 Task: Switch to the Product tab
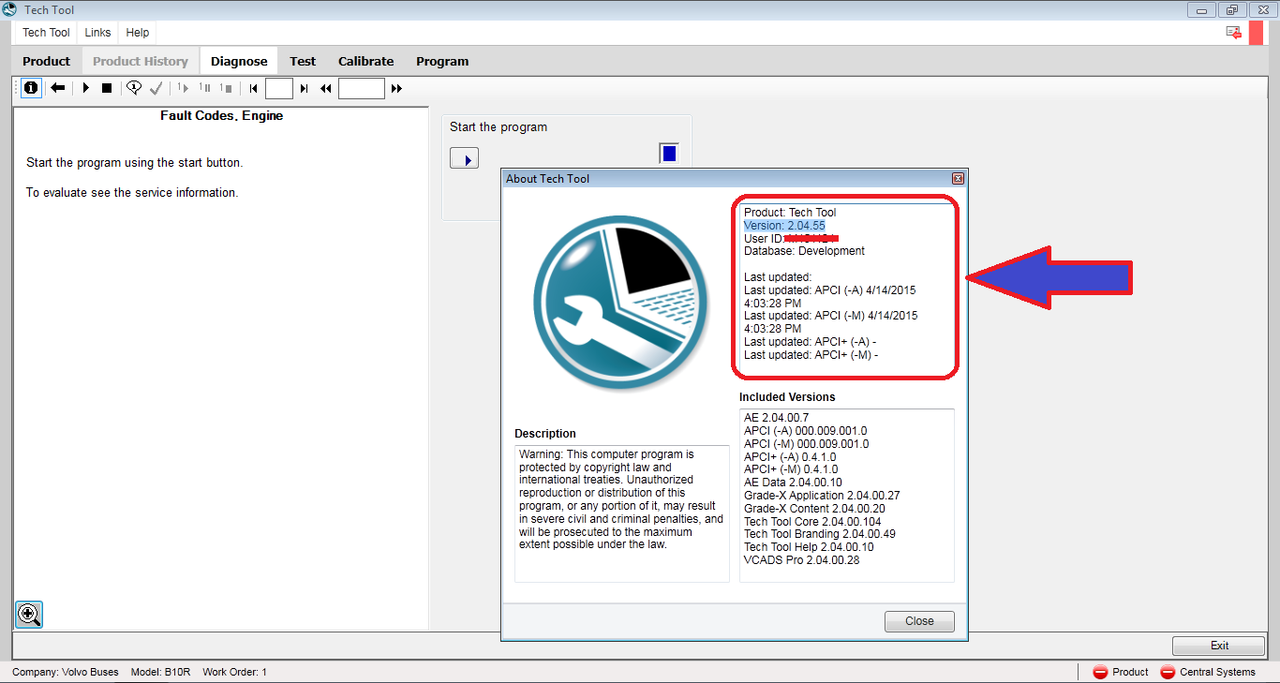point(46,61)
